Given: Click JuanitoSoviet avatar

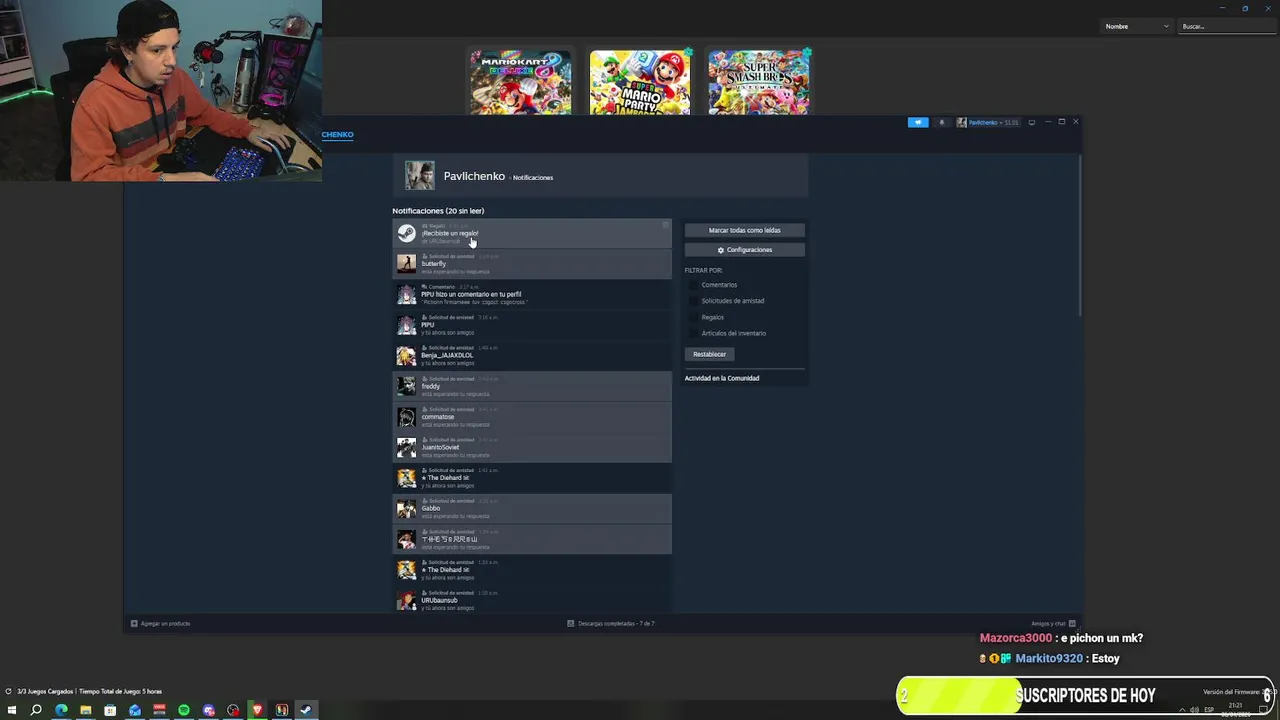Looking at the screenshot, I should 406,447.
